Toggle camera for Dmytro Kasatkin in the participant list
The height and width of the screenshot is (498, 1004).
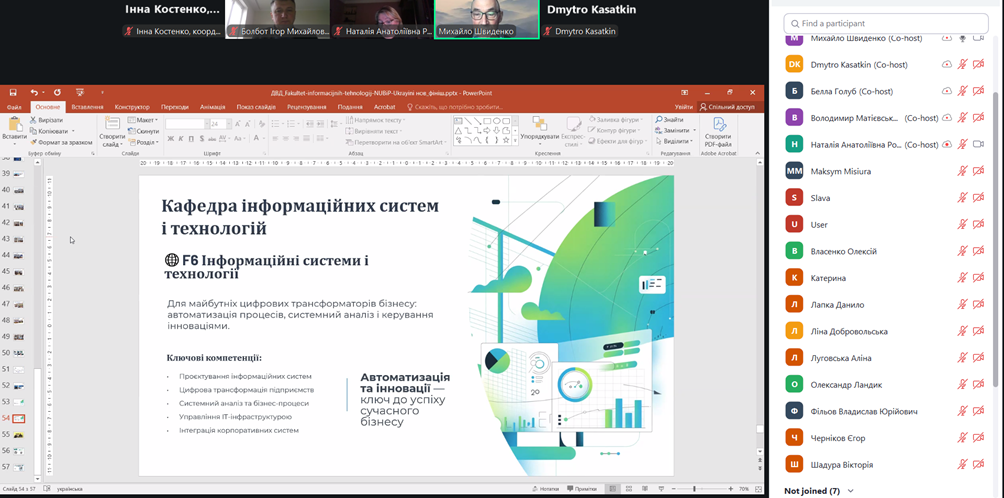click(979, 64)
